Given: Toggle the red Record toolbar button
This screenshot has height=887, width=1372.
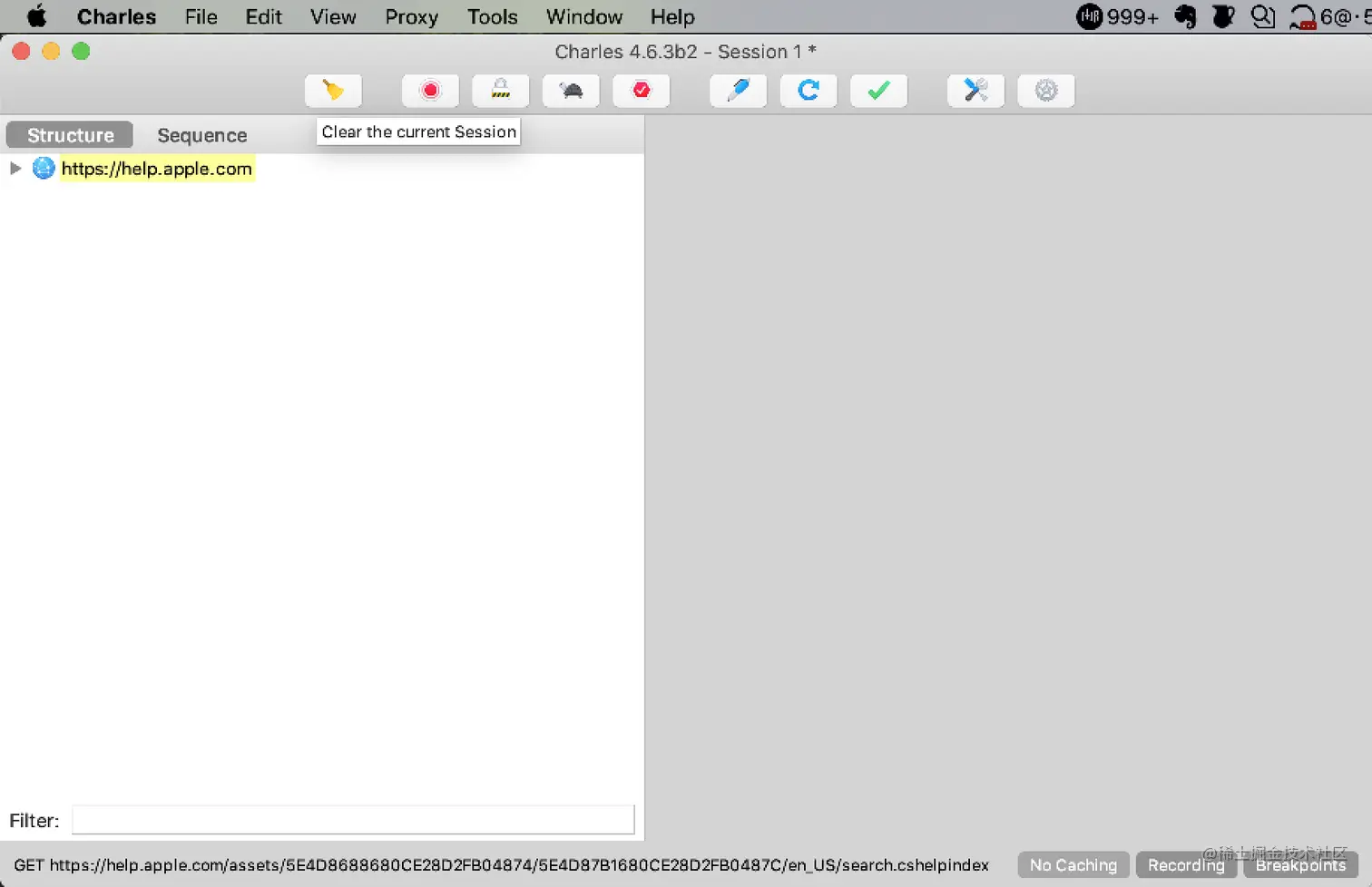Looking at the screenshot, I should click(x=430, y=91).
